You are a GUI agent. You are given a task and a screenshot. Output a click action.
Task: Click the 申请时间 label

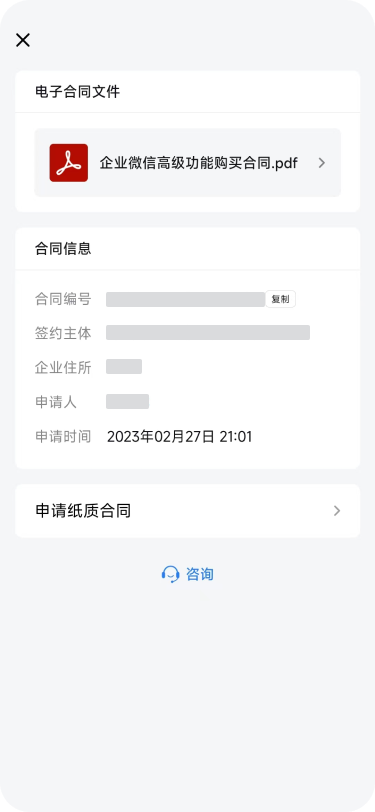(63, 437)
